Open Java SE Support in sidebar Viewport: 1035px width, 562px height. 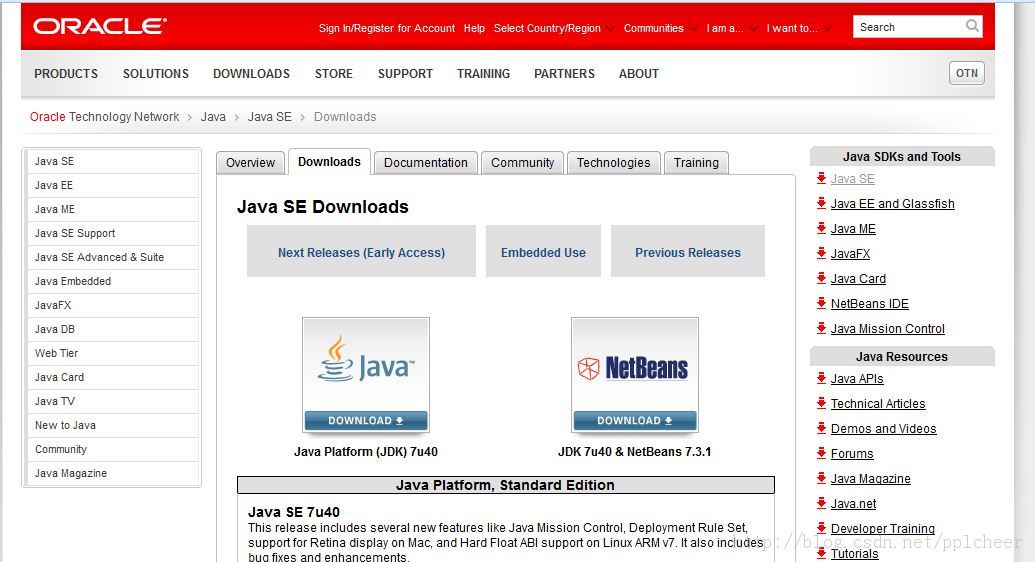[x=112, y=233]
